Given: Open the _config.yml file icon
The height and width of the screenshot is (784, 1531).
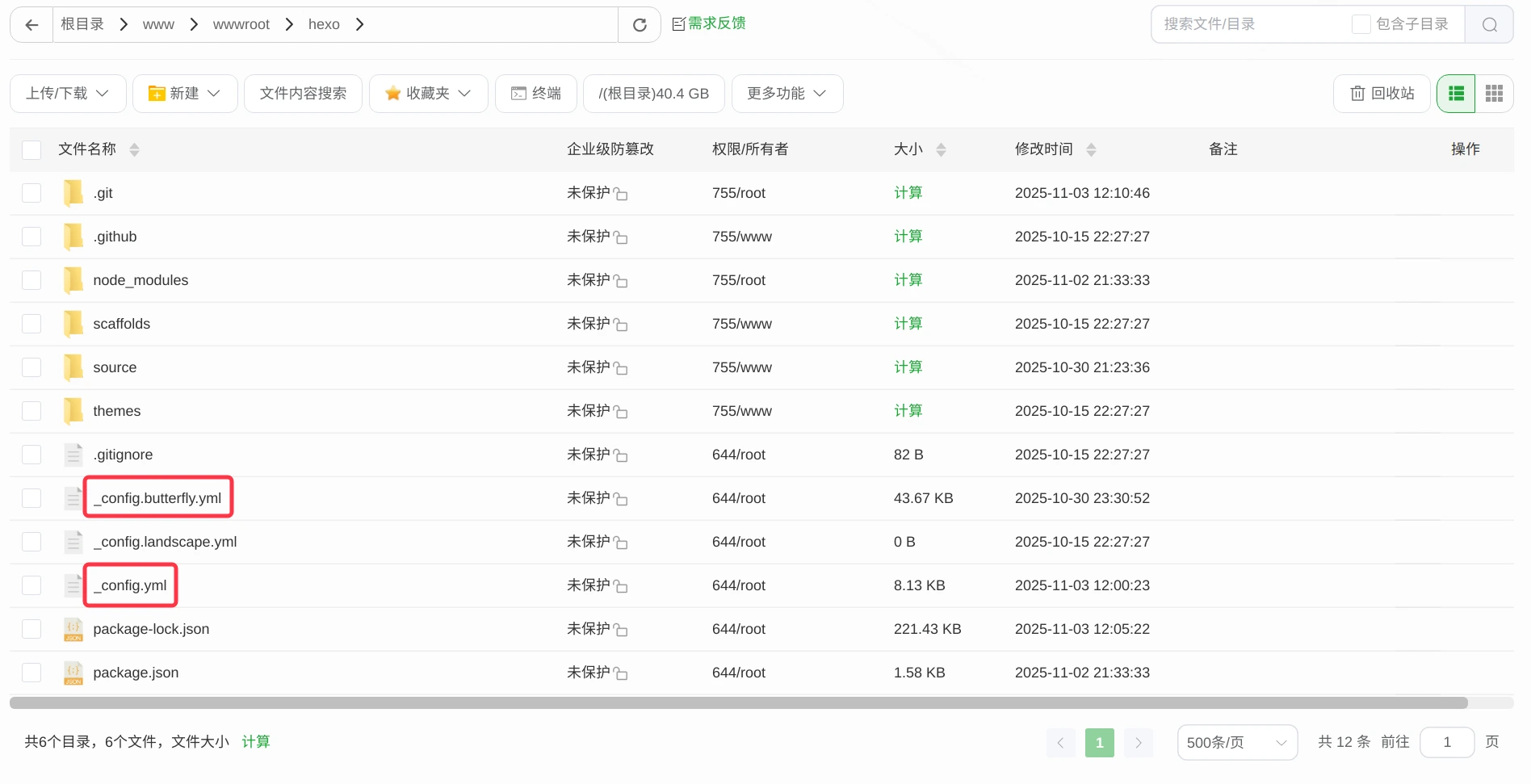Looking at the screenshot, I should pyautogui.click(x=73, y=585).
